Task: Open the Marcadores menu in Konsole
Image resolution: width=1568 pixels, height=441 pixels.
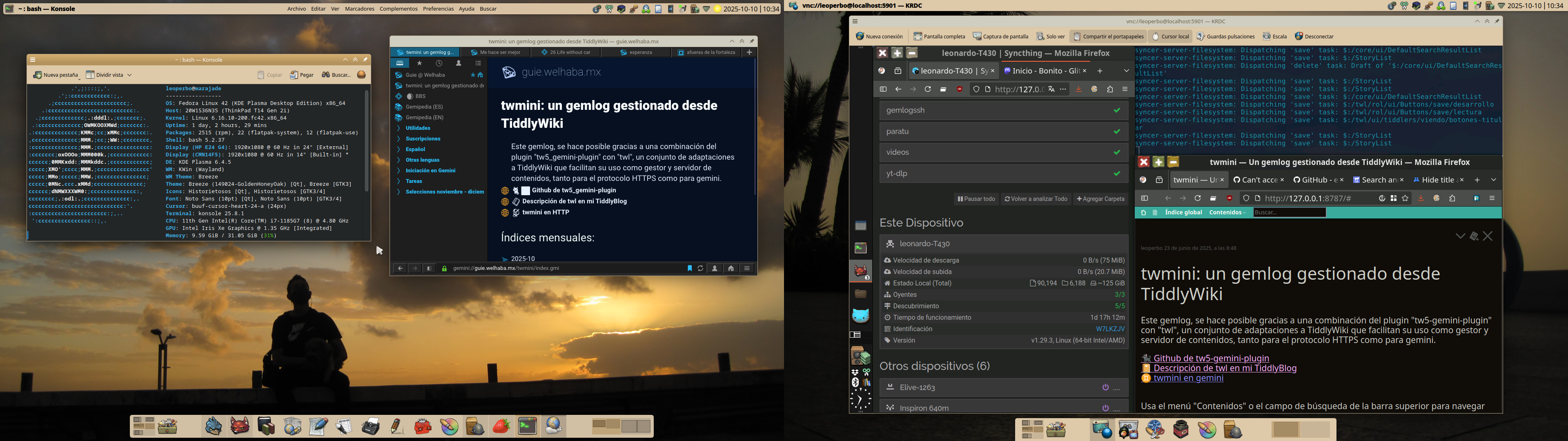Action: (359, 9)
